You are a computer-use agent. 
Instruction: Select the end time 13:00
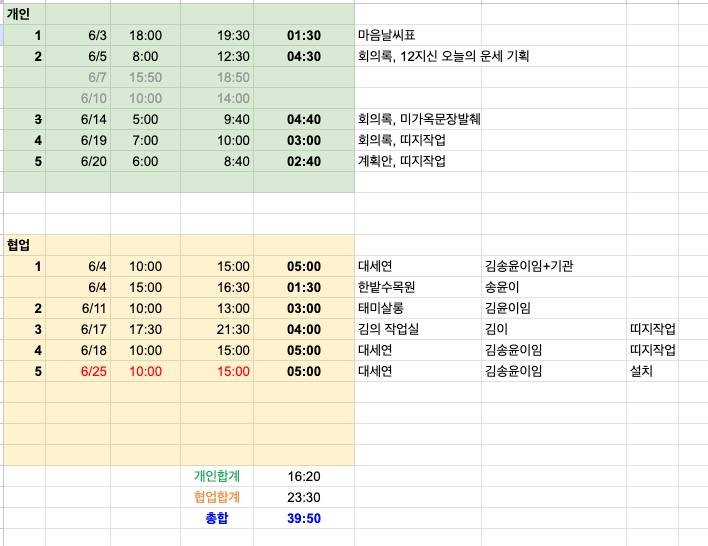217,308
